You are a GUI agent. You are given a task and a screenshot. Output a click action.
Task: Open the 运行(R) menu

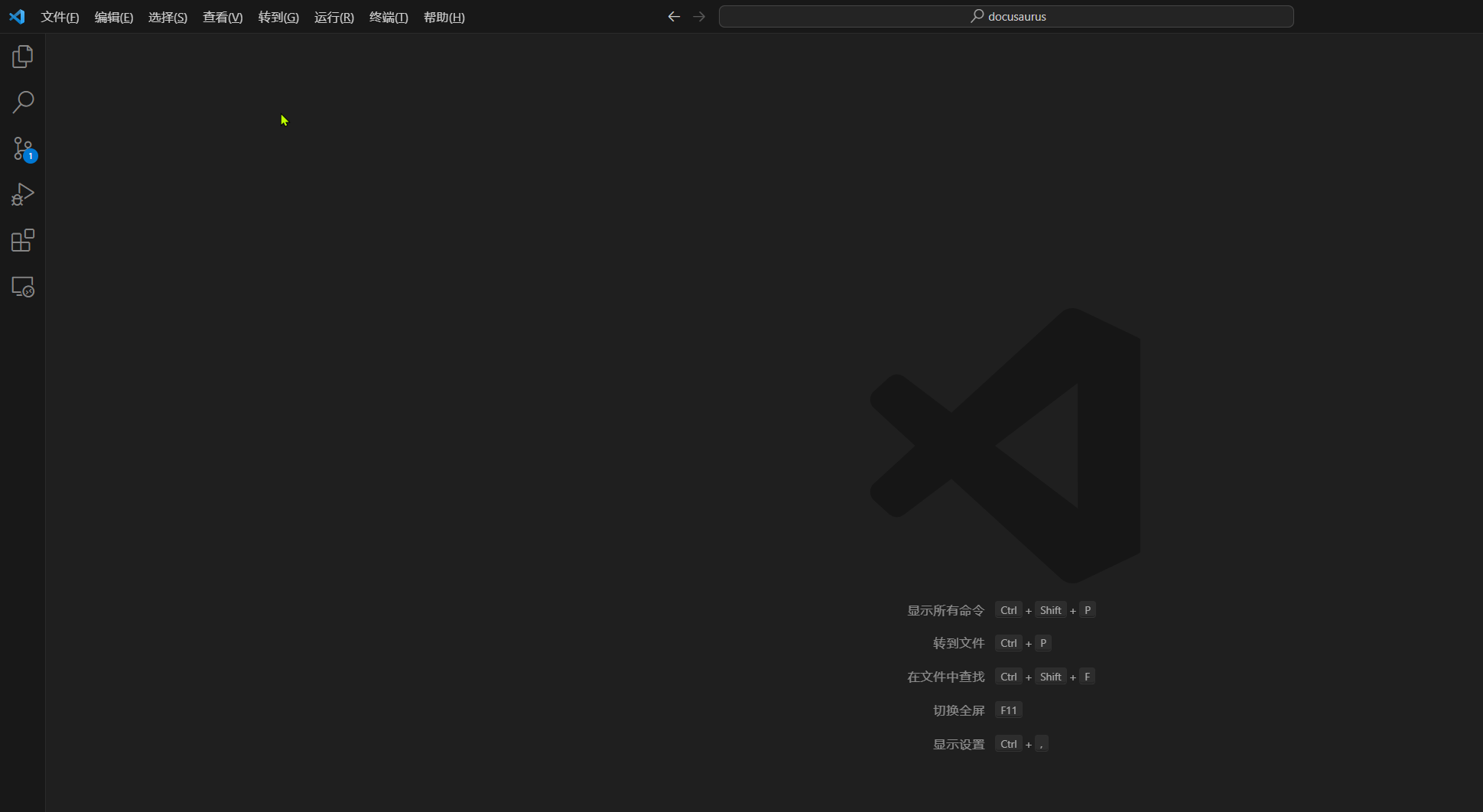click(334, 17)
